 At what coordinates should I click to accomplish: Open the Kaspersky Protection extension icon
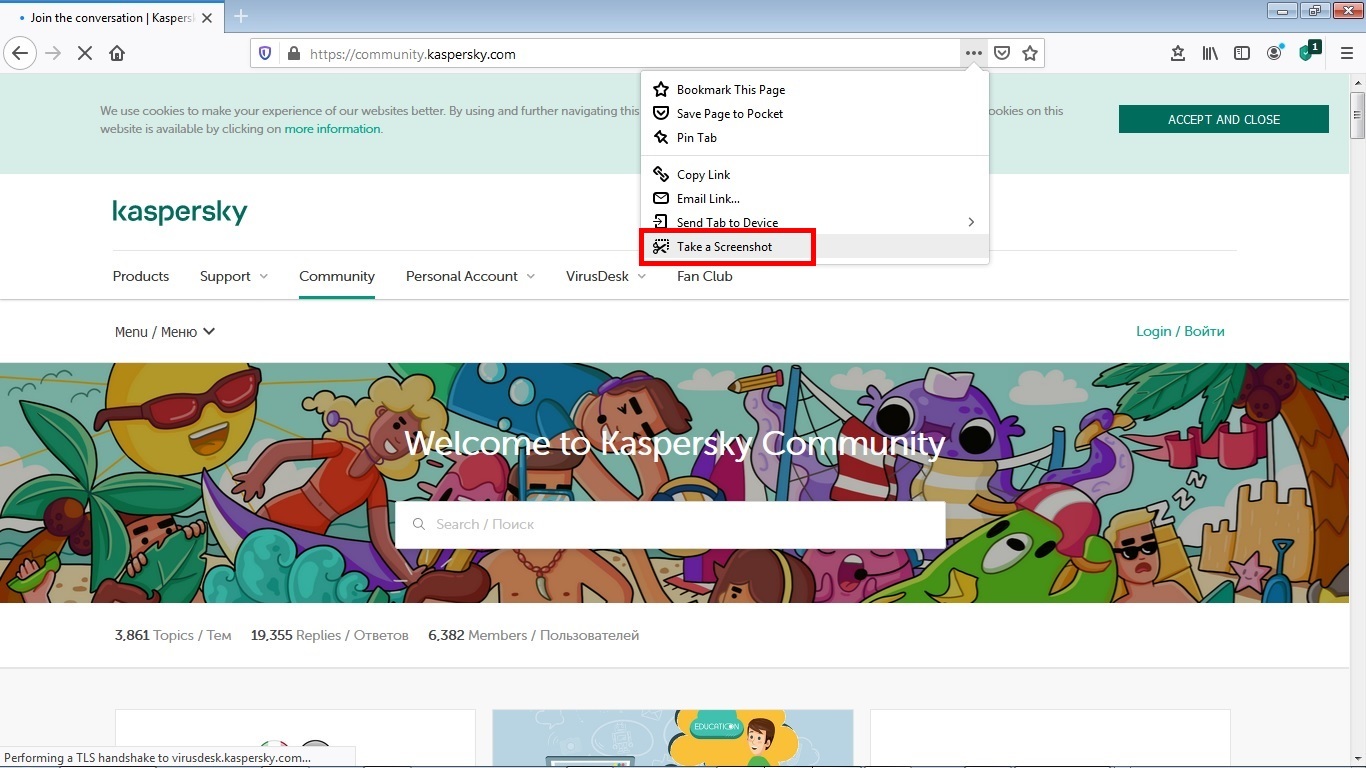click(x=1308, y=52)
